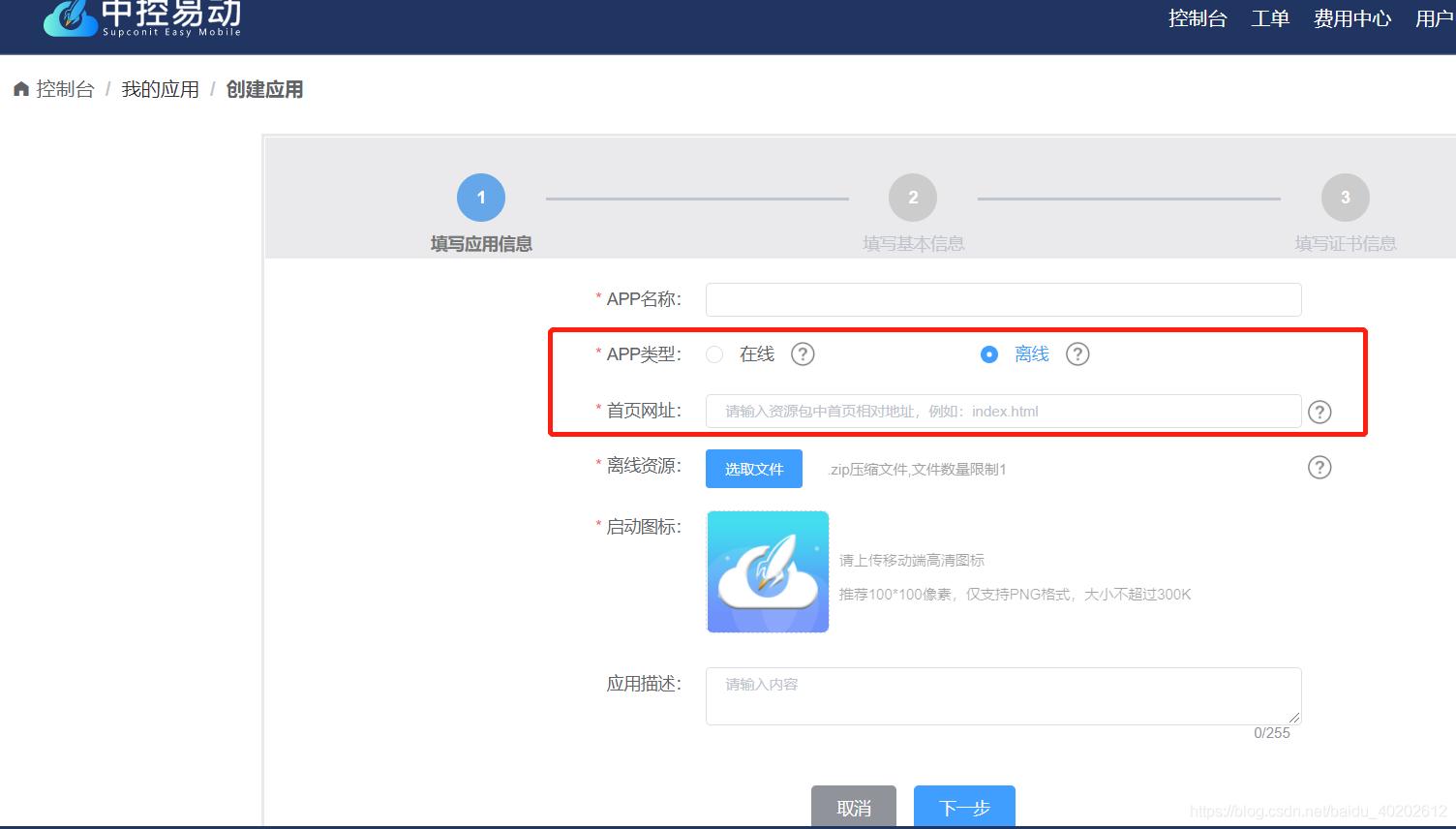Open the 工单 menu in the top bar

click(1270, 17)
